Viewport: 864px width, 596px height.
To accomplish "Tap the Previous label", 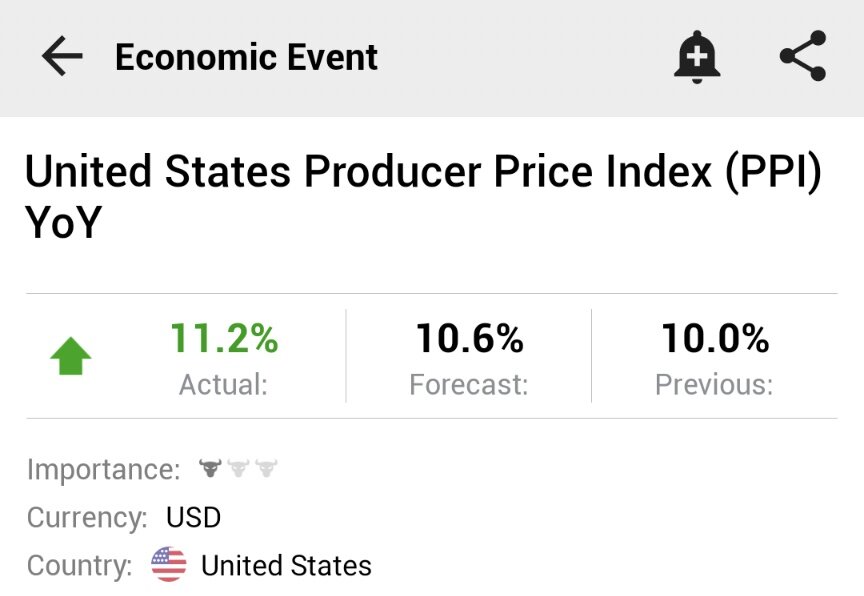I will click(x=714, y=385).
